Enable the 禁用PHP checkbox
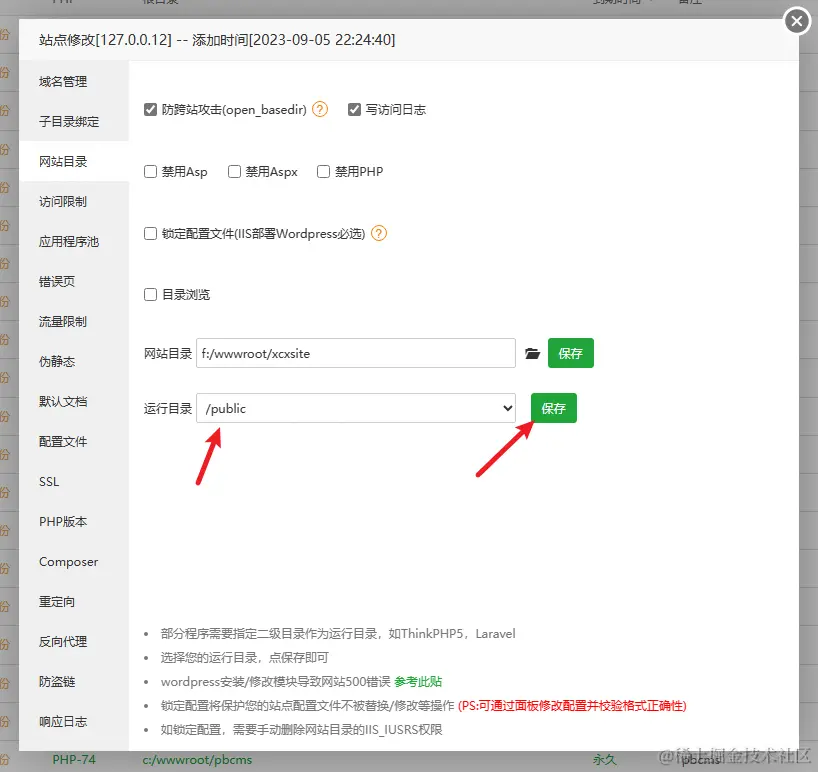This screenshot has height=772, width=818. (x=322, y=171)
